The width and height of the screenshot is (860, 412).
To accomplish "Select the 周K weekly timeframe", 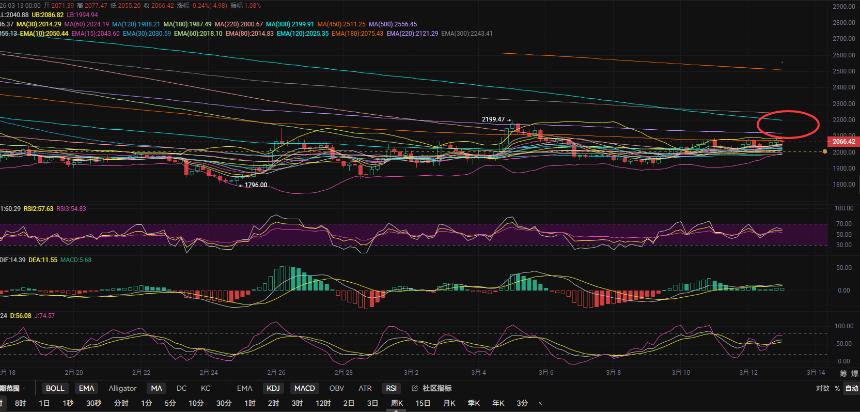I will tap(397, 403).
